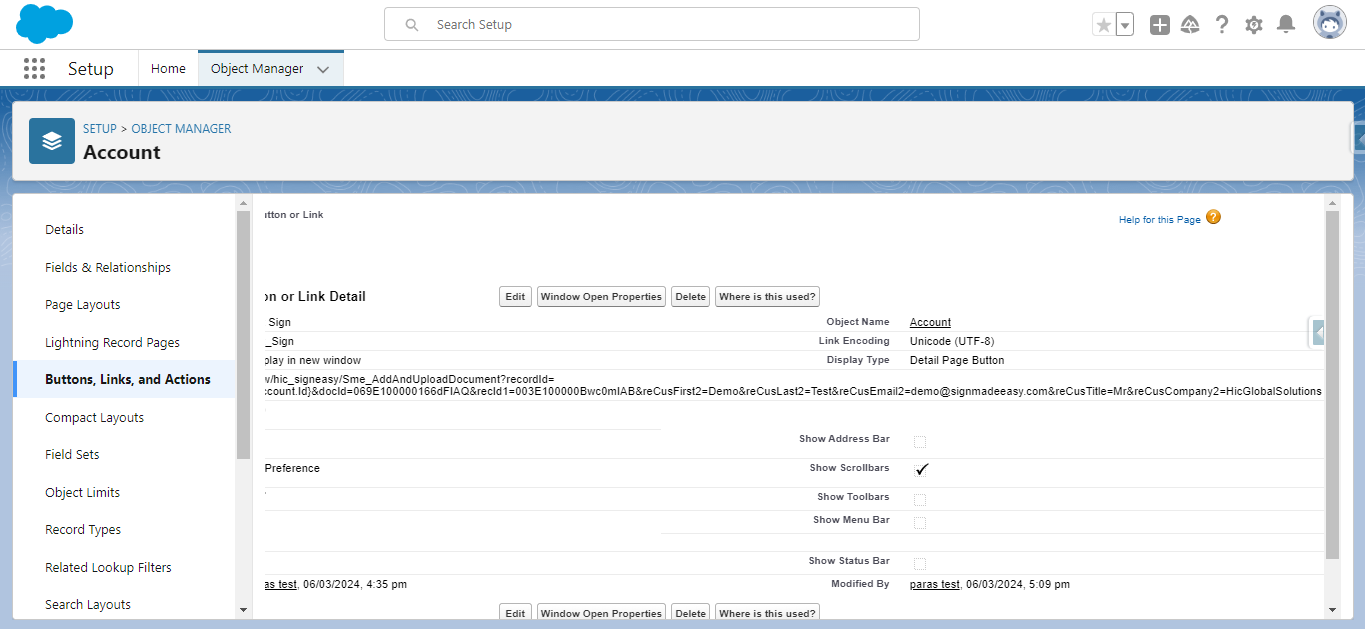Toggle the Show Menu Bar checkbox
1365x629 pixels.
(920, 522)
